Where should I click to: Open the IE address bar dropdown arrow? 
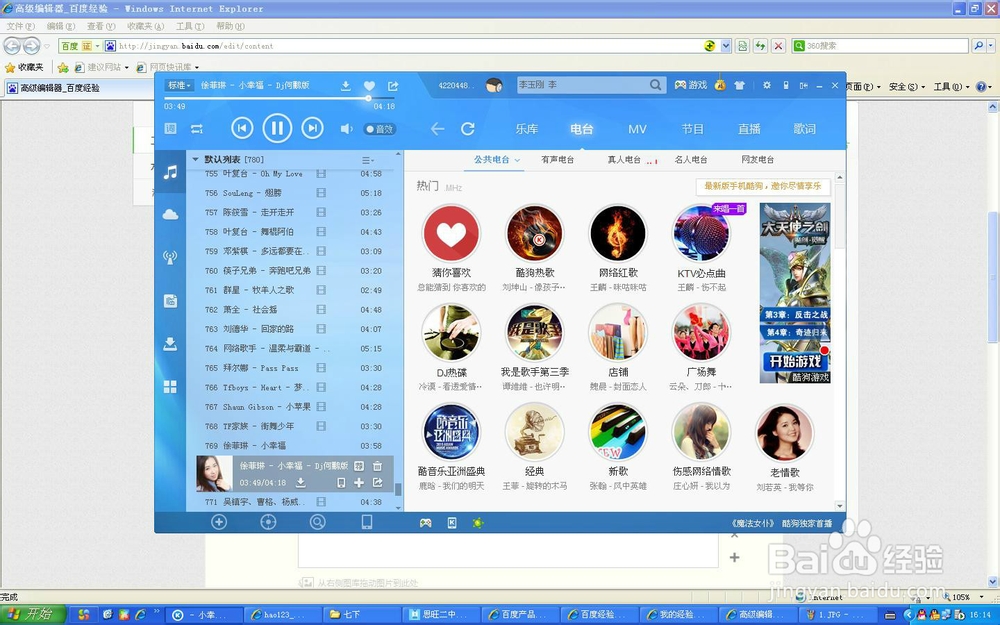click(x=726, y=46)
